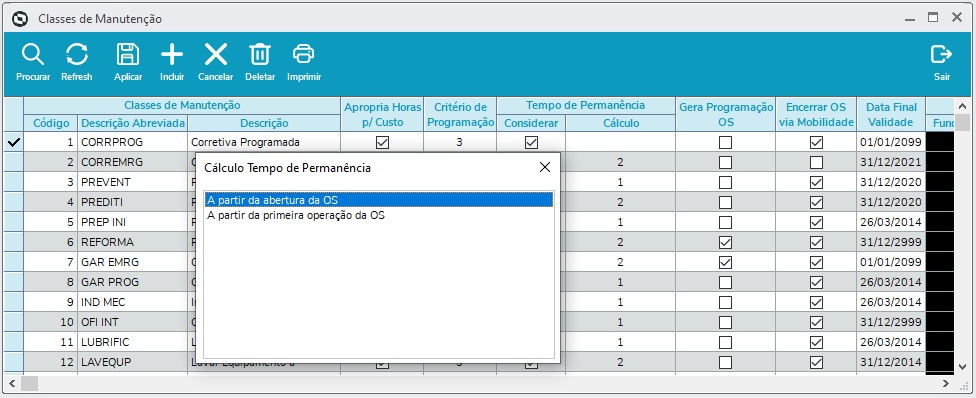The width and height of the screenshot is (976, 398).
Task: Click the vertical scrollbar thumb
Action: point(962,122)
